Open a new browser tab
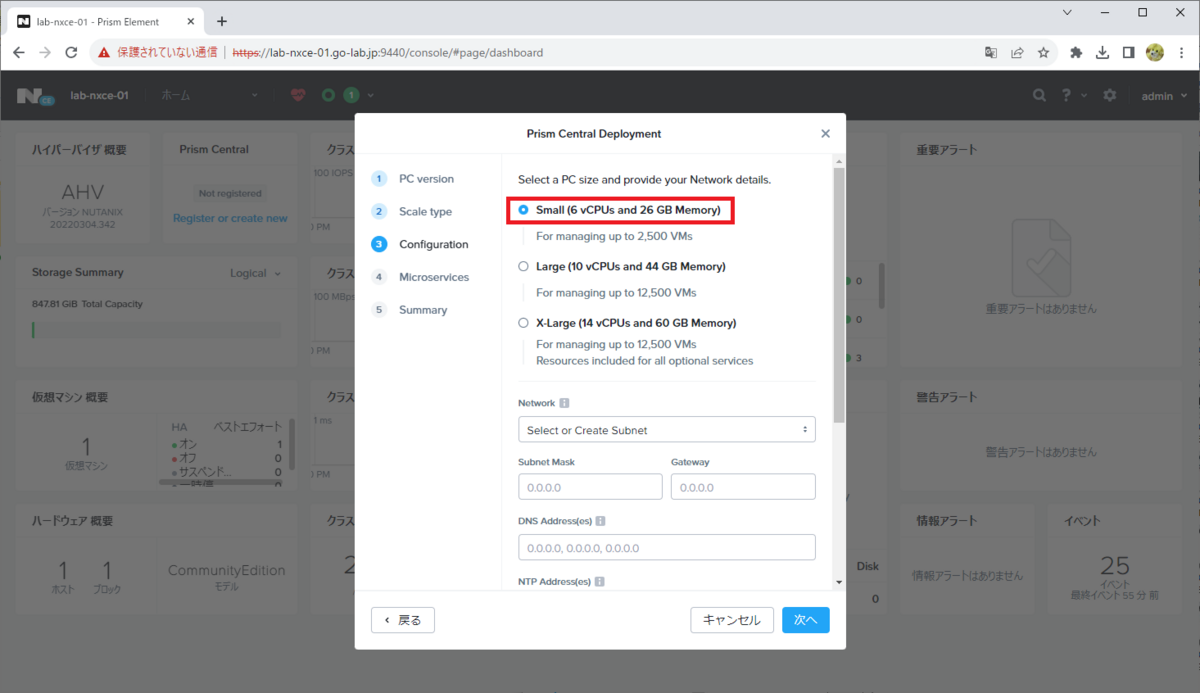1200x693 pixels. click(x=222, y=21)
